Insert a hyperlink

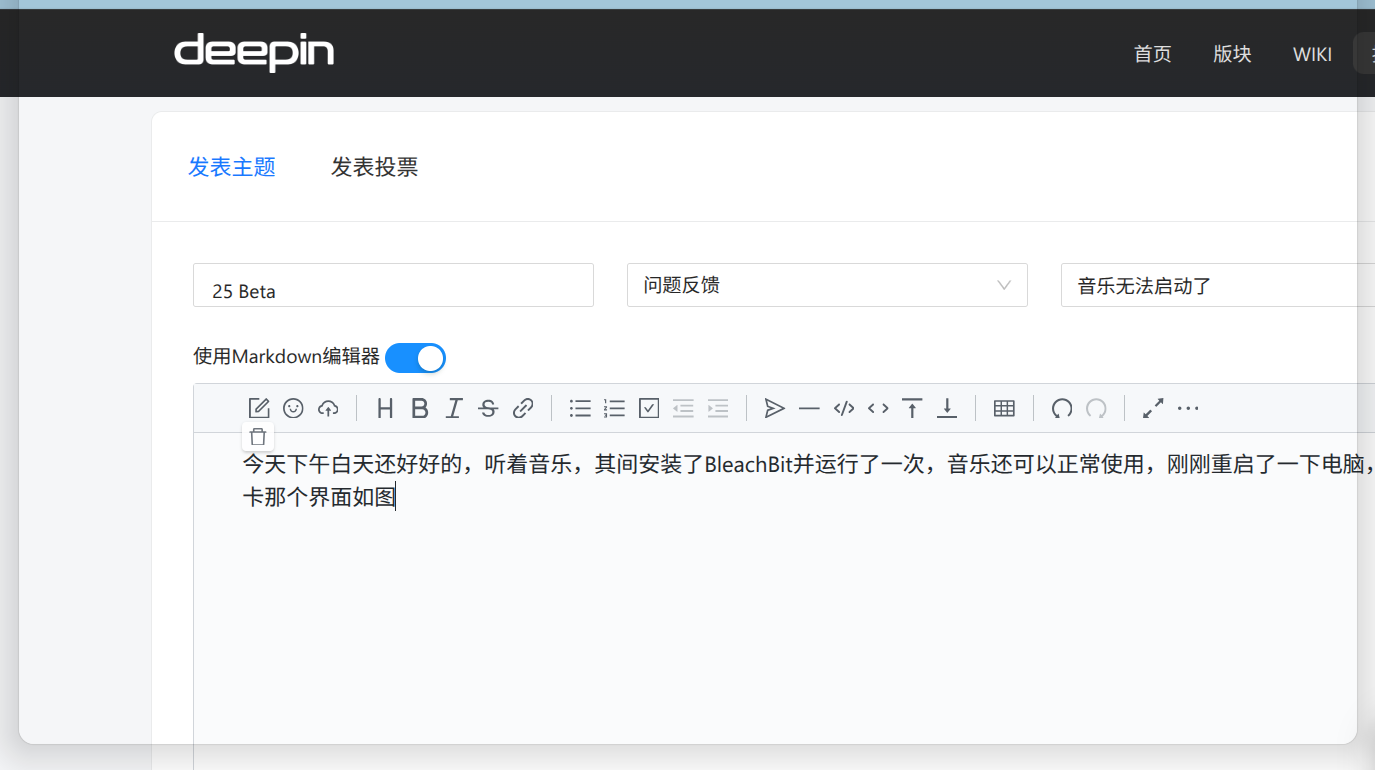[x=523, y=408]
